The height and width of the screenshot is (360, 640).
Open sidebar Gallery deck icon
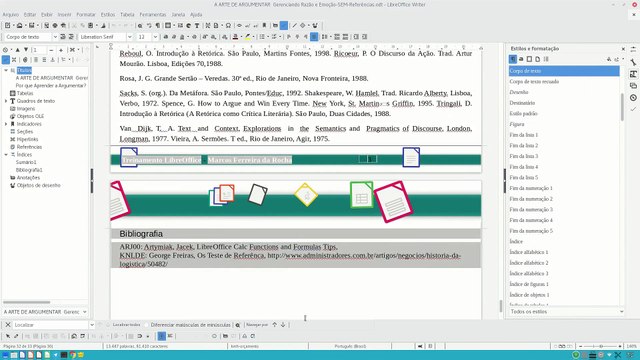(633, 86)
